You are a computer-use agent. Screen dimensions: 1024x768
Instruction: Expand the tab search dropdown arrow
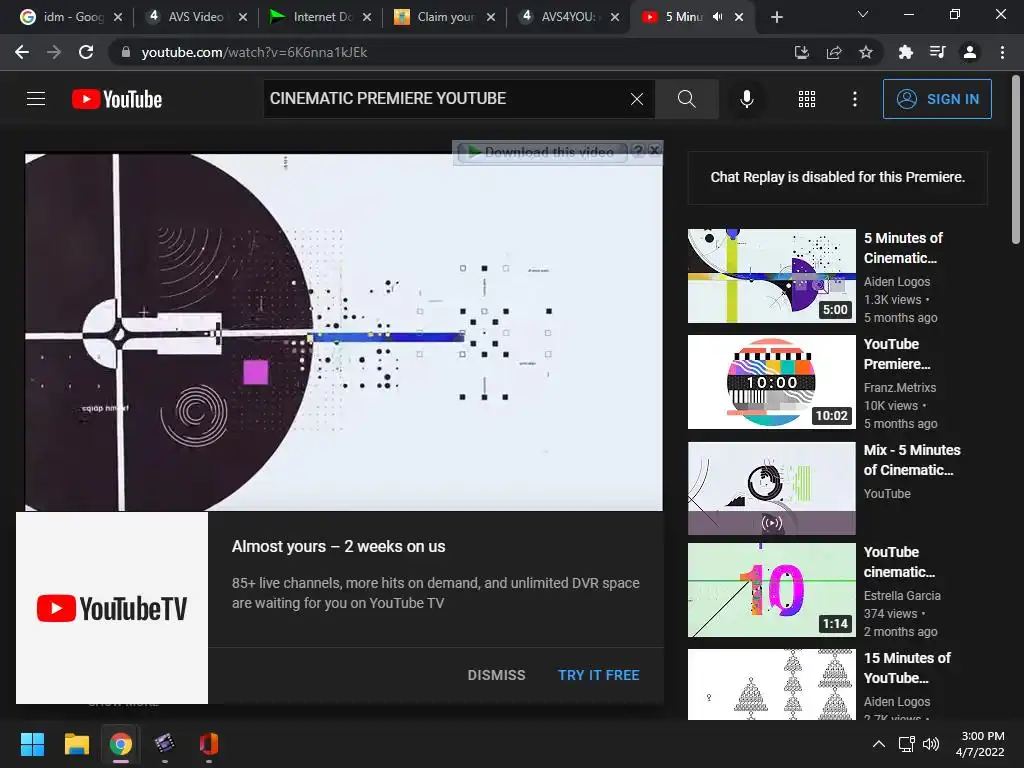(x=863, y=14)
